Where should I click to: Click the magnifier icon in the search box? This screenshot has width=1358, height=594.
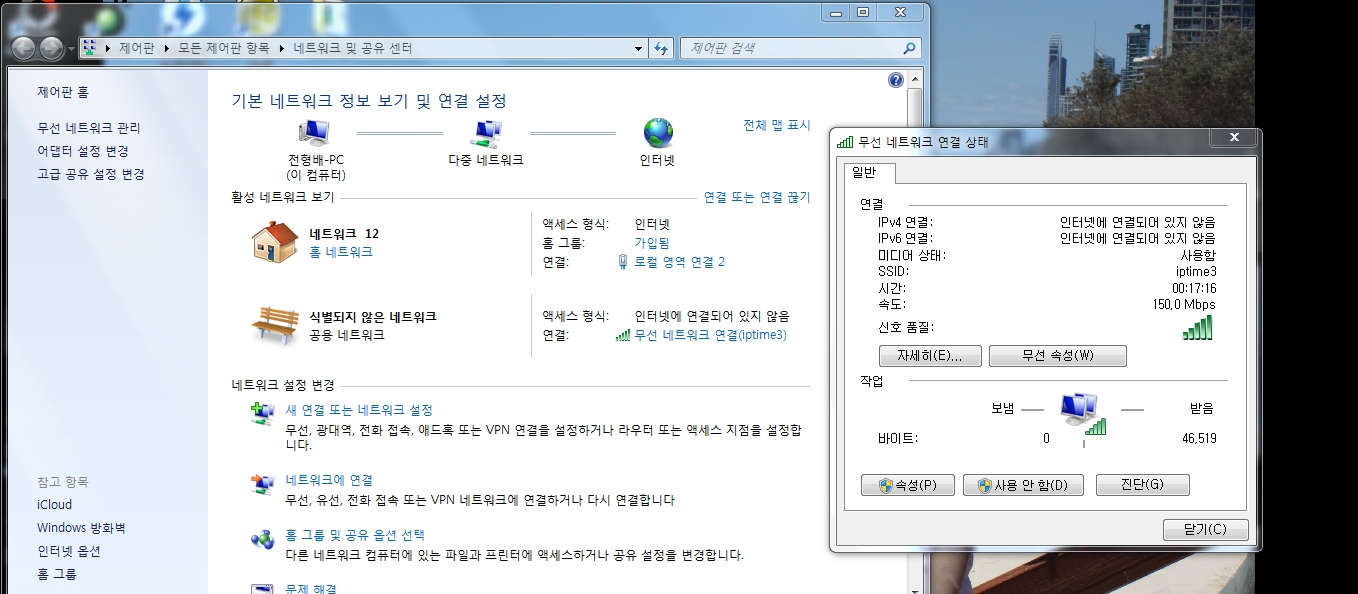pos(909,48)
